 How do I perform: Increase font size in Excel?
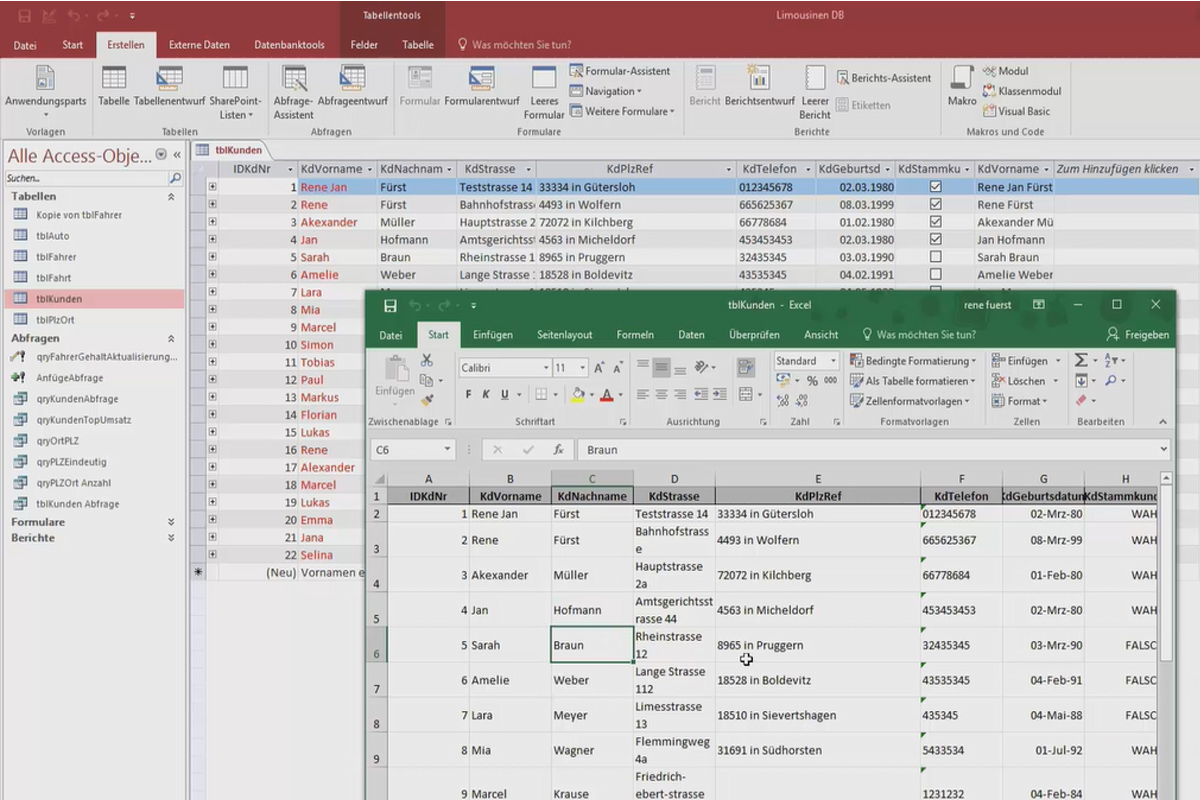coord(599,368)
